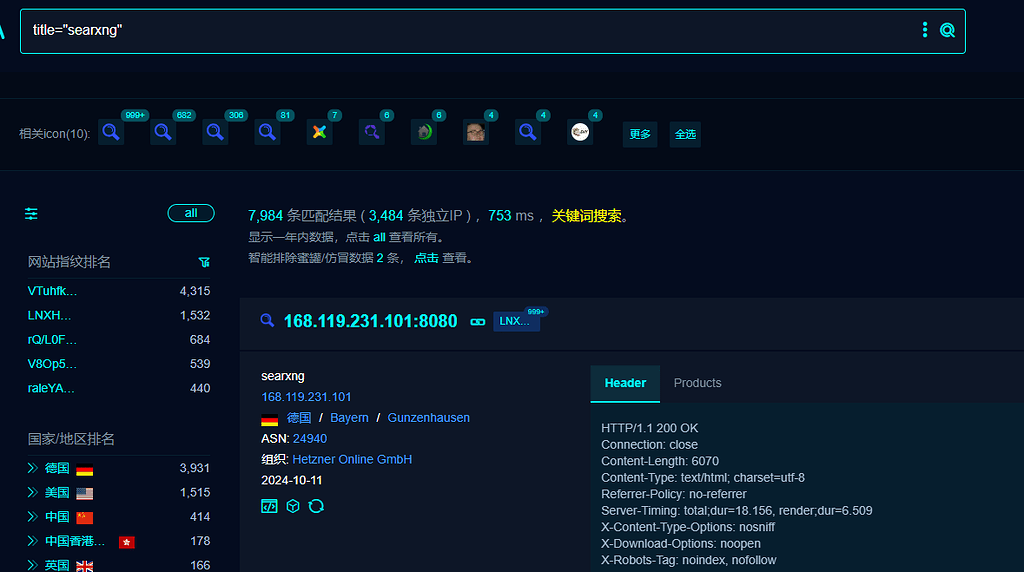View website source code icon under date
1024x572 pixels.
click(x=269, y=506)
